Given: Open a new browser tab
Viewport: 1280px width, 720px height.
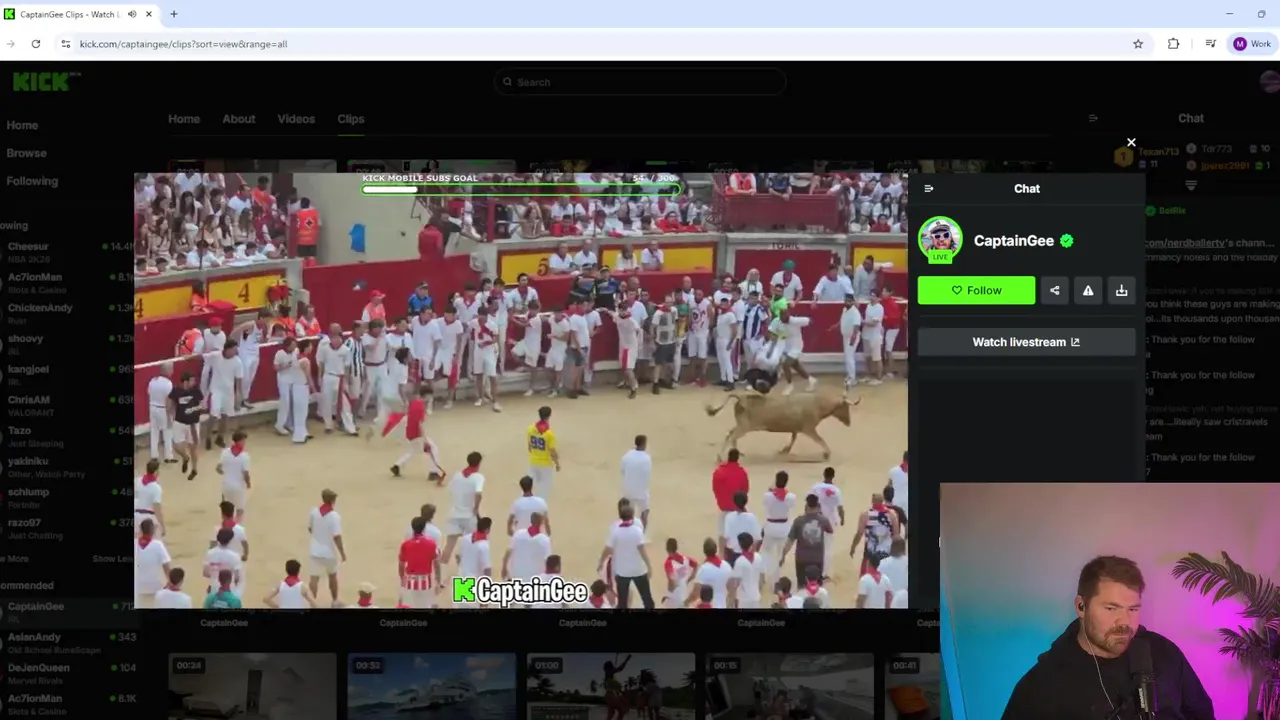Looking at the screenshot, I should 173,14.
